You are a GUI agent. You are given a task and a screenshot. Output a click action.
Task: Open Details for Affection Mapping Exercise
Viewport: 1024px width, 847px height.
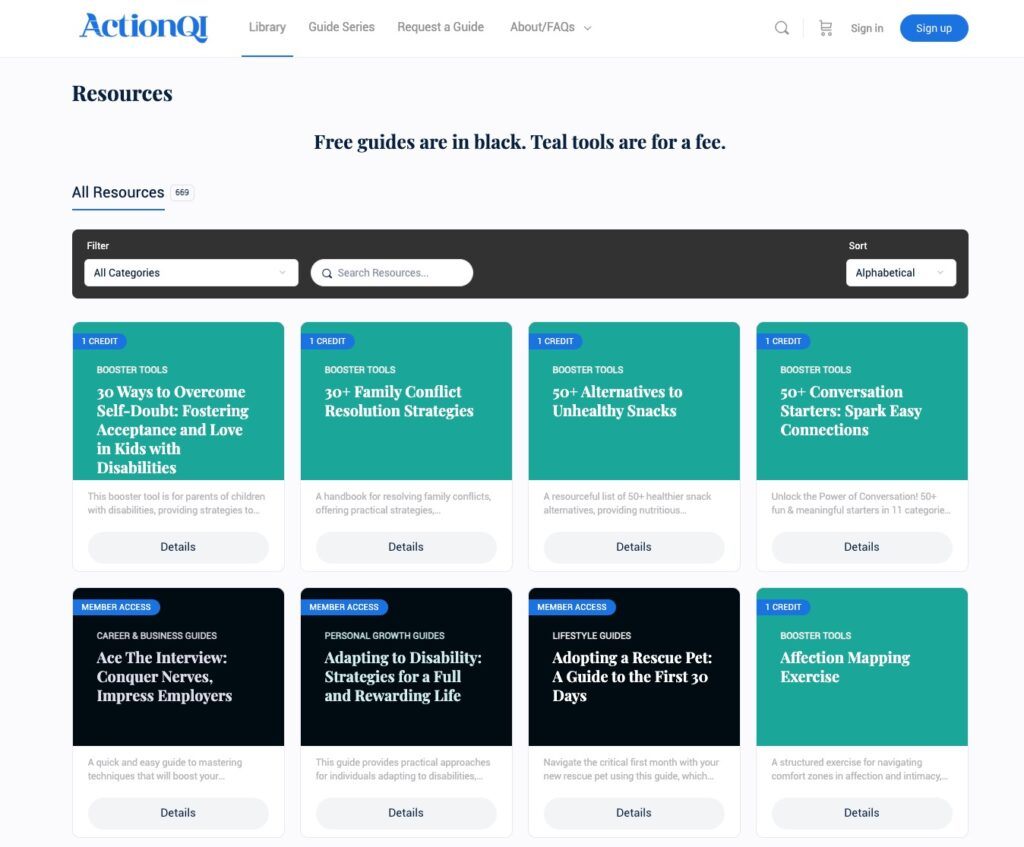point(861,813)
